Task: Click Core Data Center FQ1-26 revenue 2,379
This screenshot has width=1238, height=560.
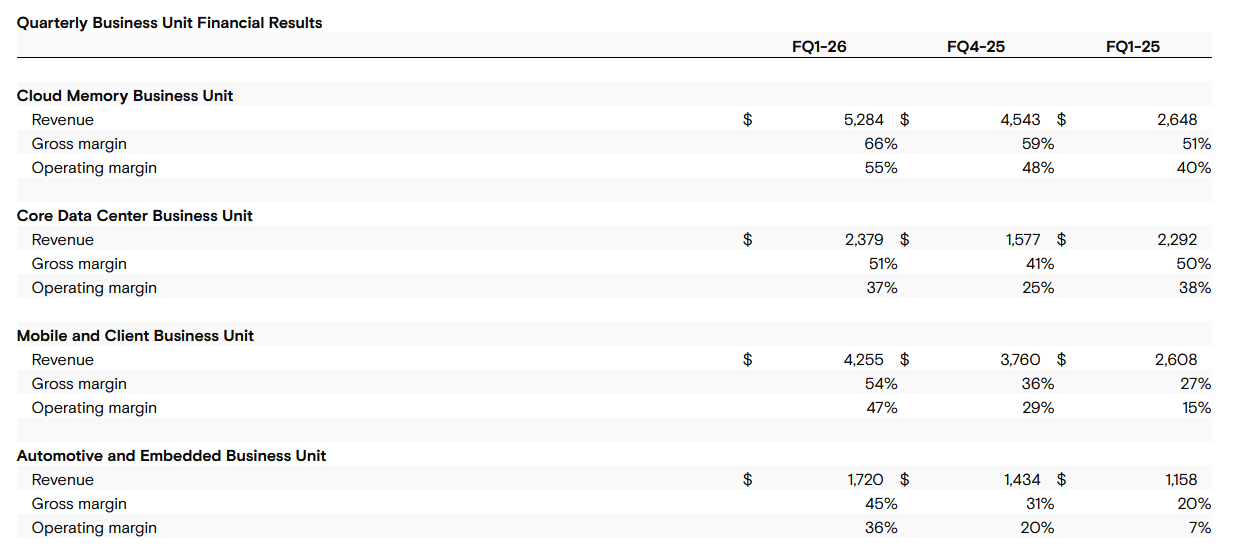Action: pyautogui.click(x=864, y=240)
